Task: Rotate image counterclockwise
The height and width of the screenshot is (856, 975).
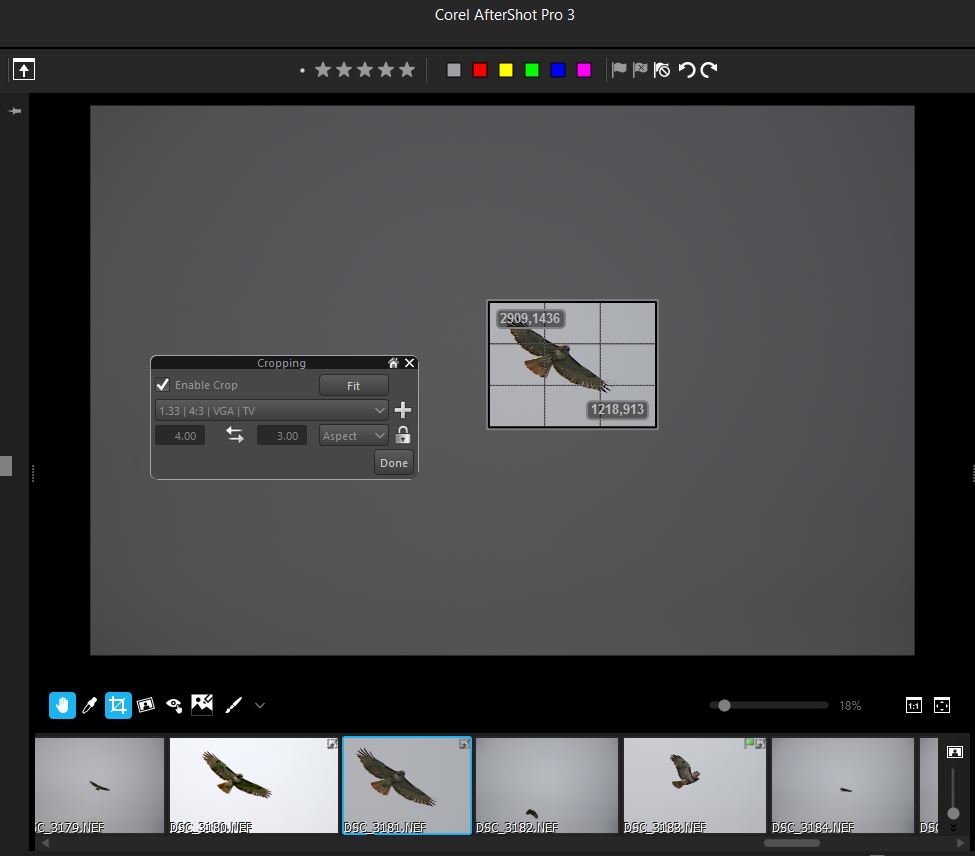Action: coord(687,70)
